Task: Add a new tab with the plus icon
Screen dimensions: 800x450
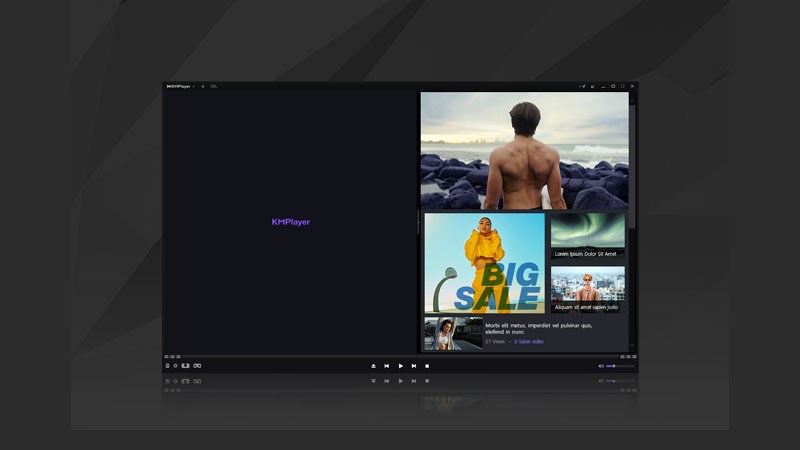Action: pos(203,86)
